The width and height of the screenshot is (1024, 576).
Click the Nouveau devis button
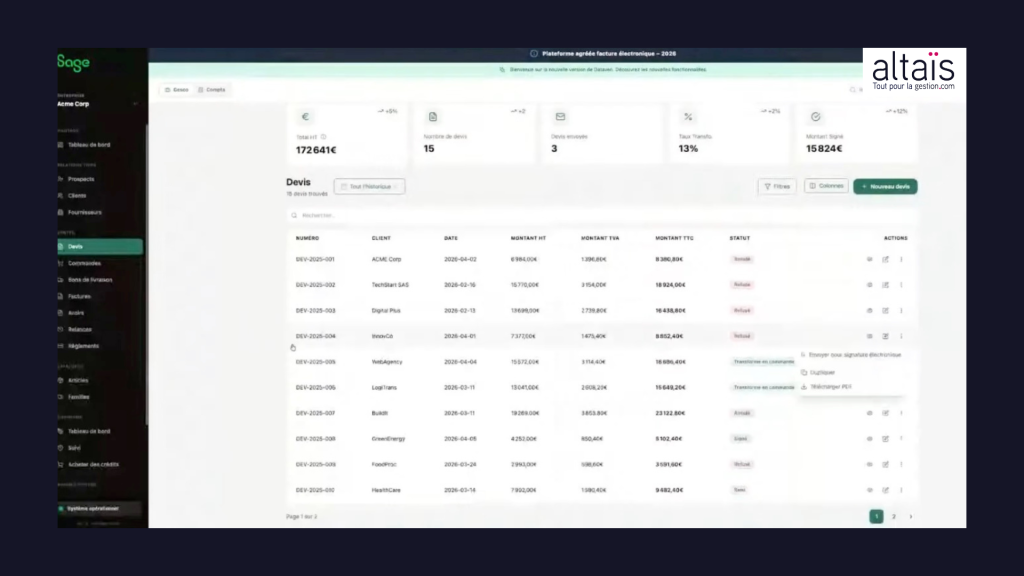point(885,187)
